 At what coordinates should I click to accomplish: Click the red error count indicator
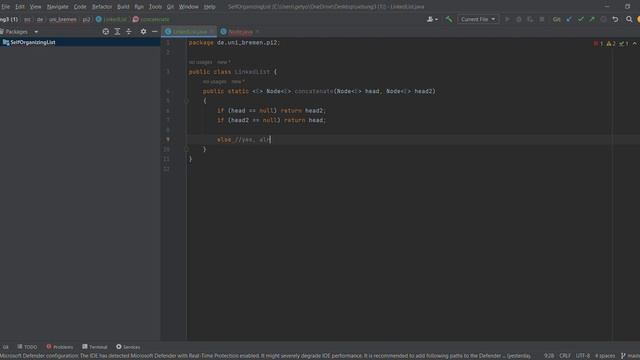pyautogui.click(x=598, y=43)
